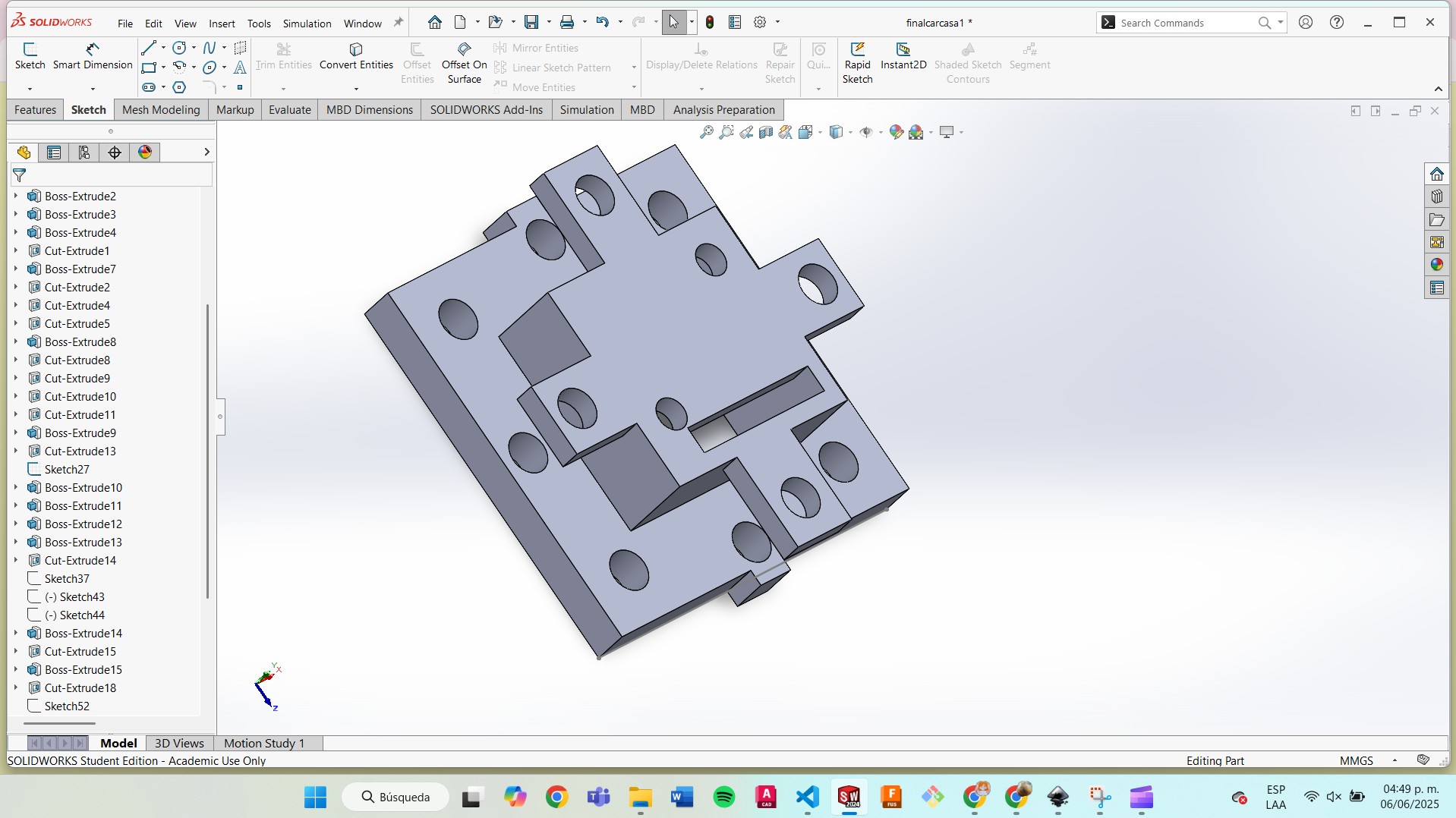Switch to the Evaluate tab

290,110
